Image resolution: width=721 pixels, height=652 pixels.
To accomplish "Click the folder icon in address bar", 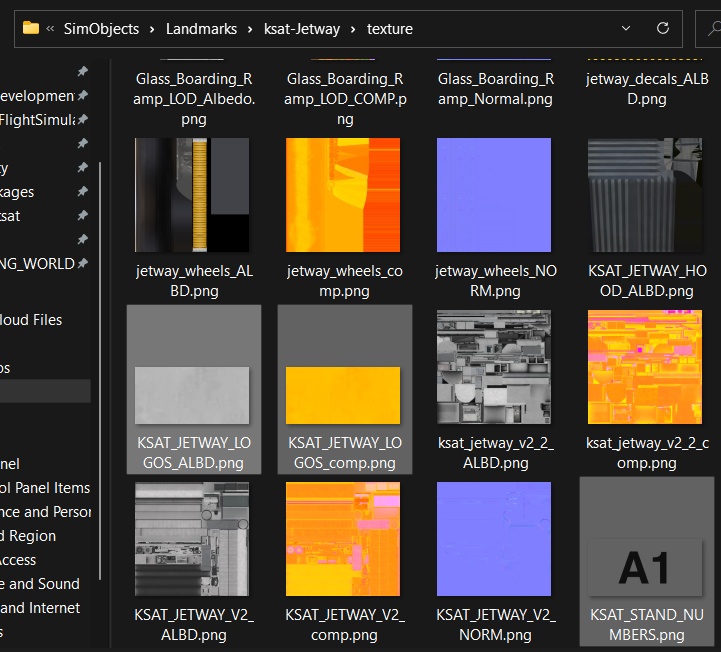I will 31,29.
